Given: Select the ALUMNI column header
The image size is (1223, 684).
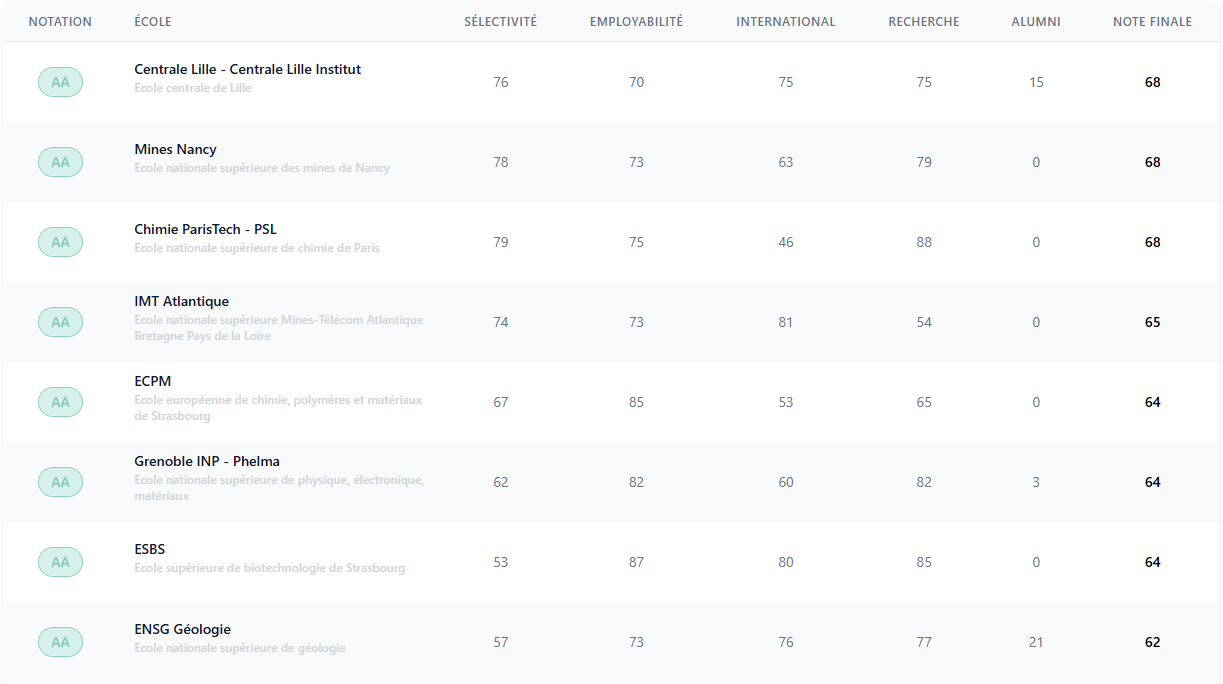Looking at the screenshot, I should coord(1036,22).
